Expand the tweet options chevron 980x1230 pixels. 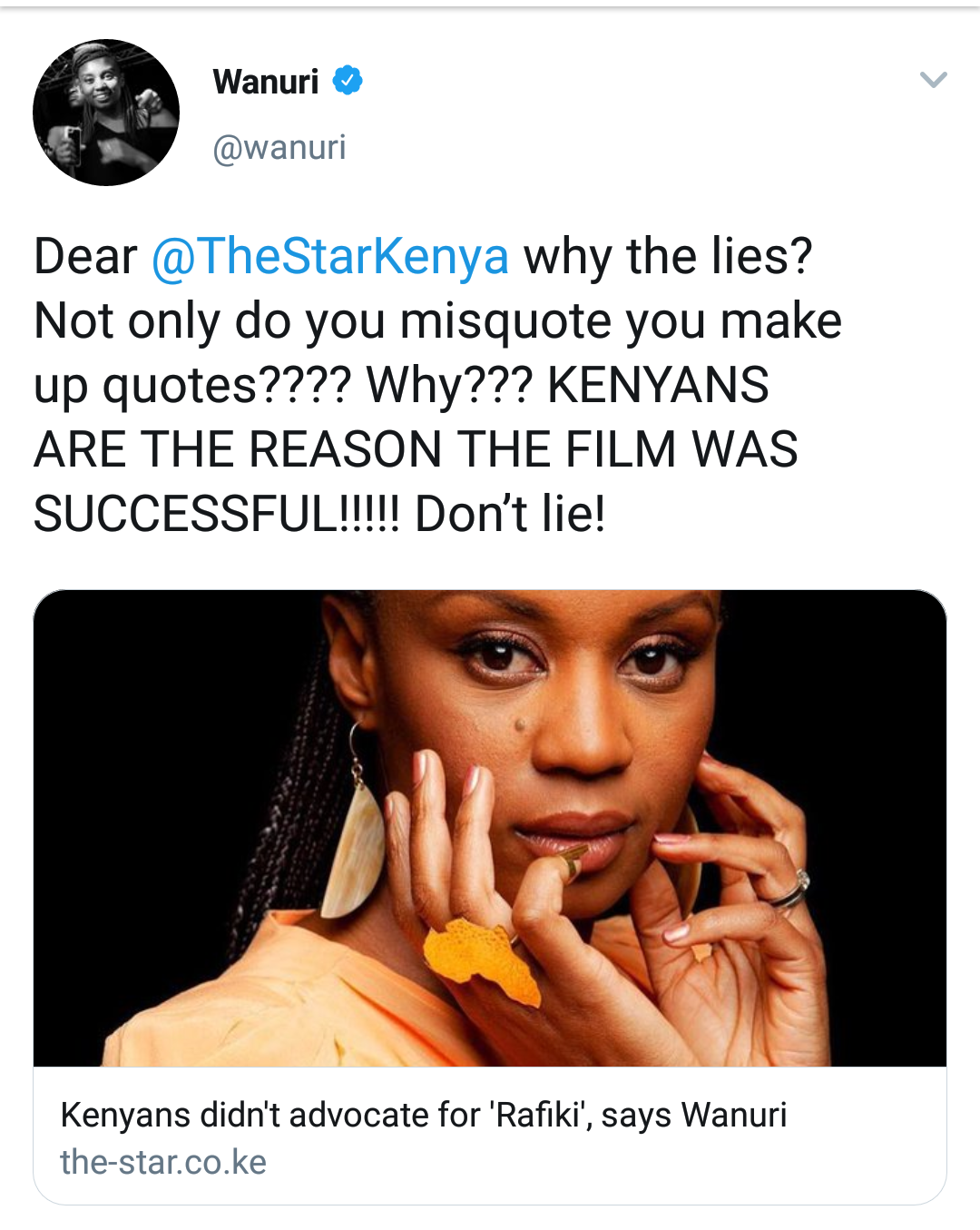[x=934, y=80]
